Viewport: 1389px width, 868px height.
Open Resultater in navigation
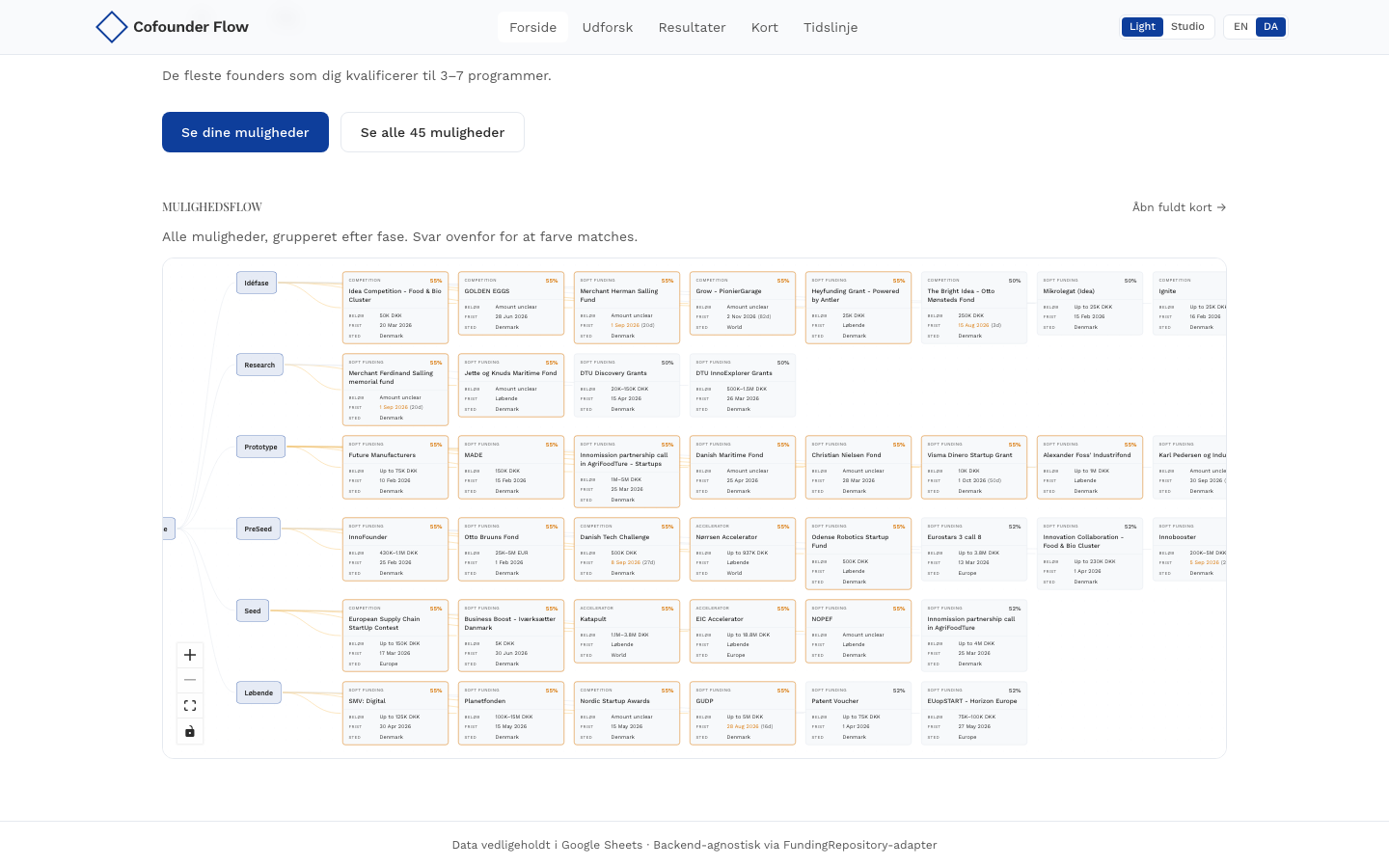(x=692, y=27)
